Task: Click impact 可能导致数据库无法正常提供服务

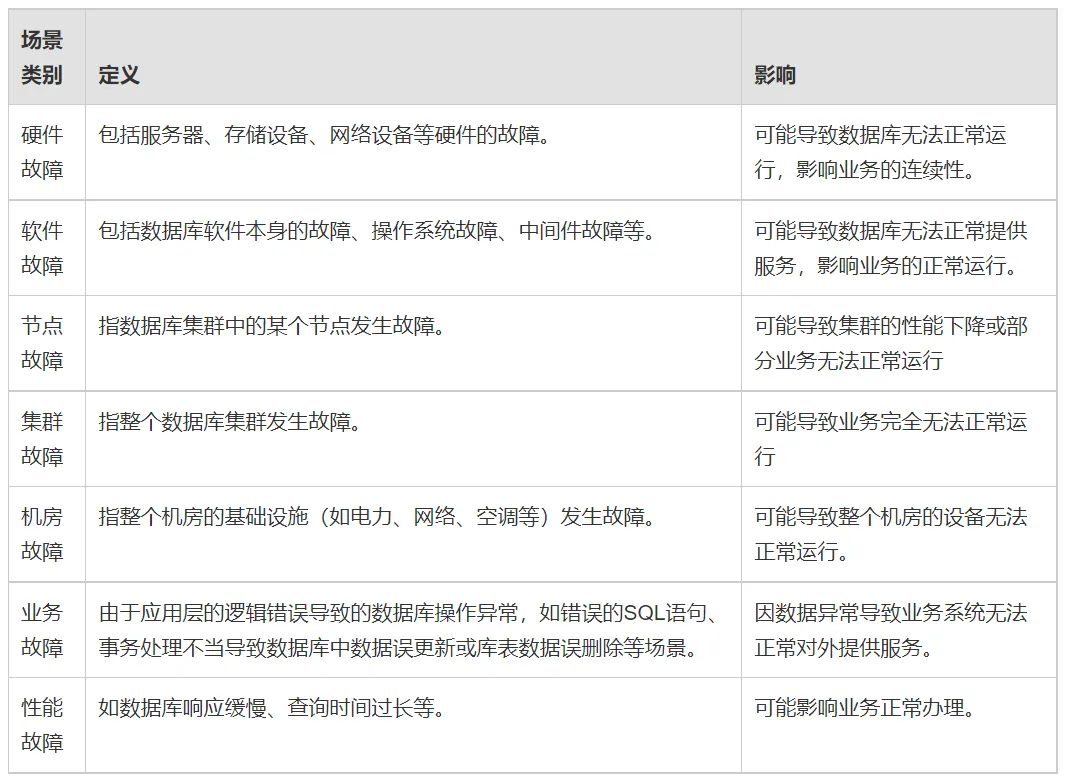Action: 891,248
